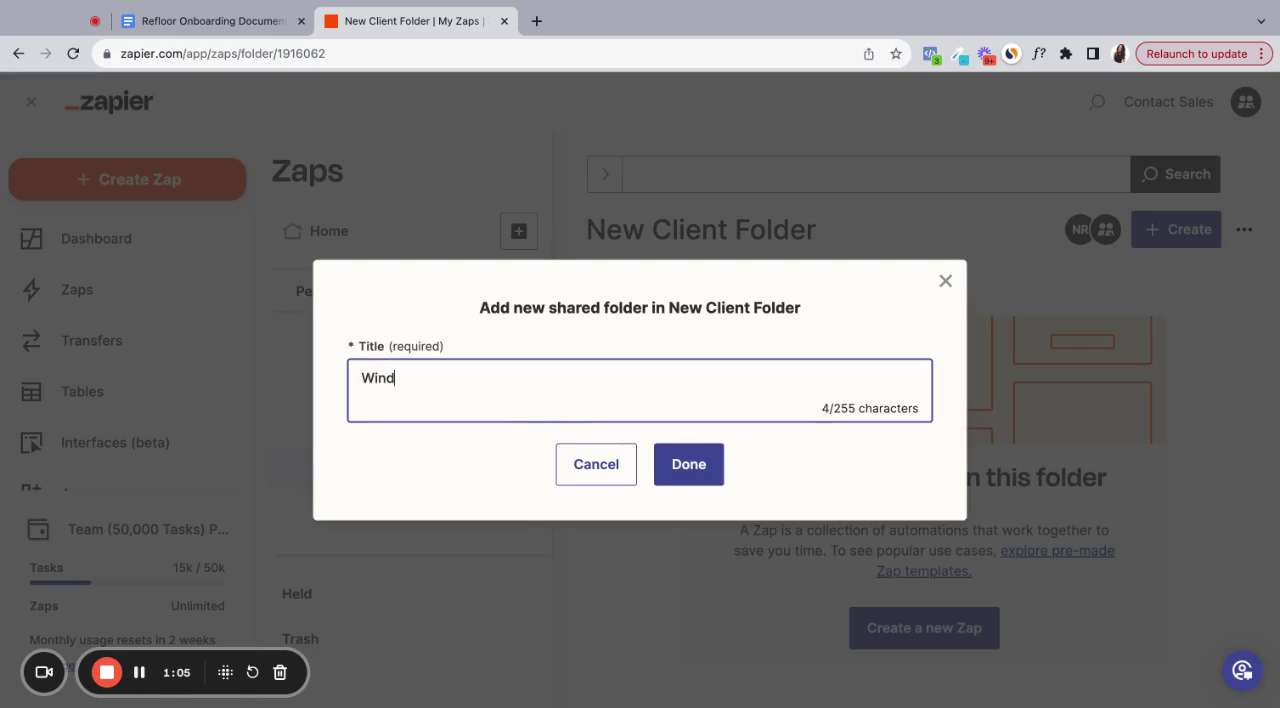Click the NR member avatar
Screen dimensions: 1280x708
(1079, 229)
